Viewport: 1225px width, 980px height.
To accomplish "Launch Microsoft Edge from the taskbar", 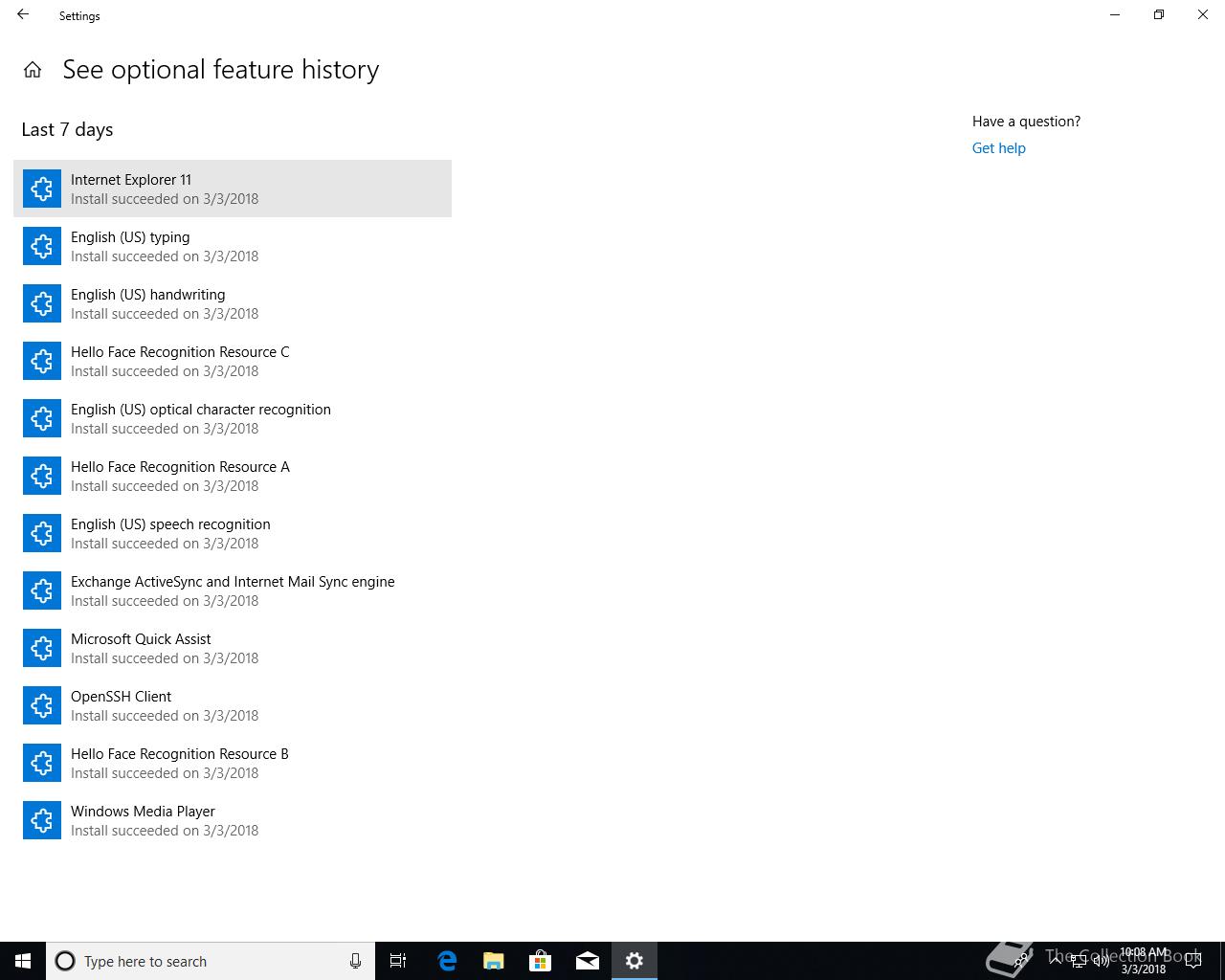I will pyautogui.click(x=447, y=961).
